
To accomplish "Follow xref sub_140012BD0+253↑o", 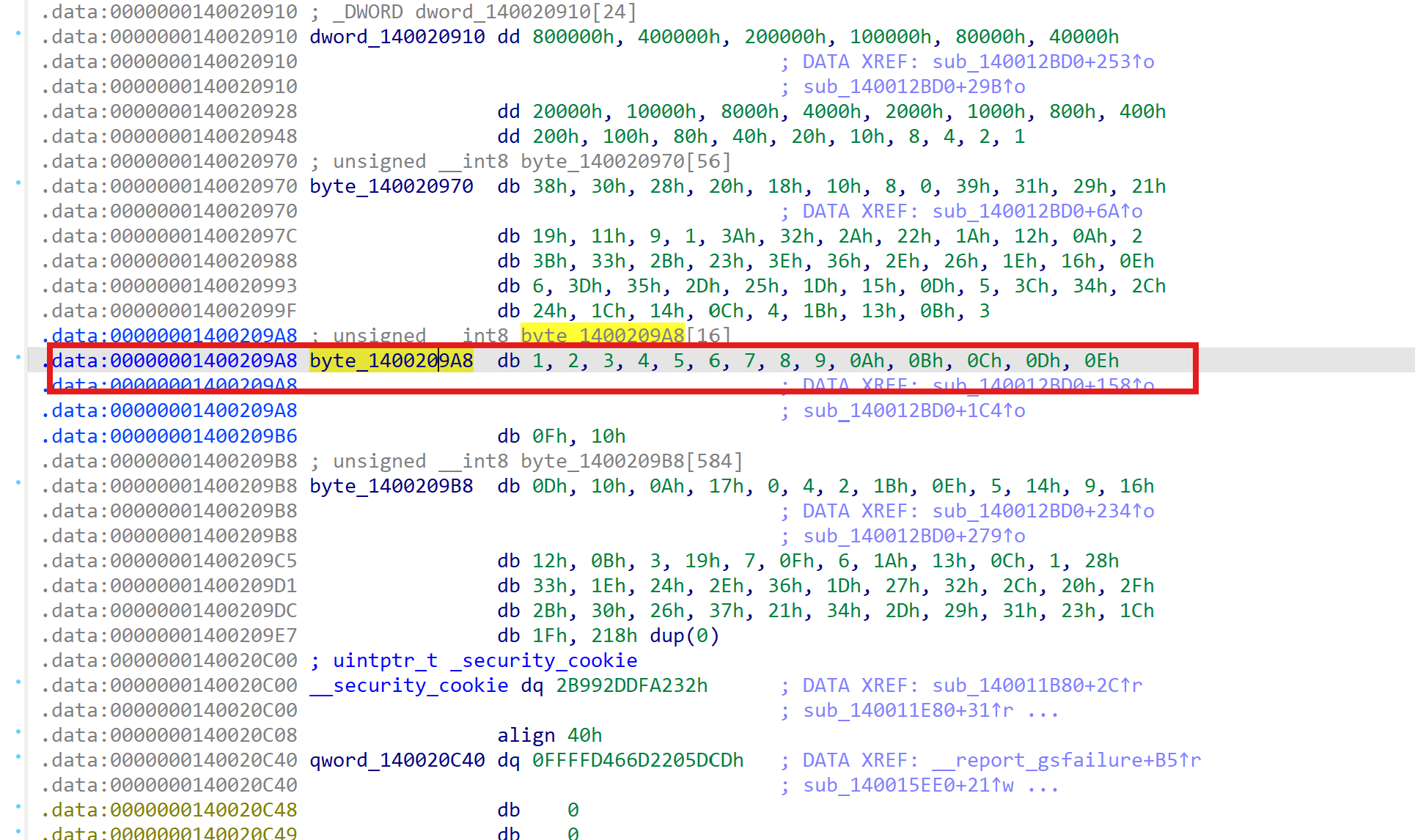I will pyautogui.click(x=1043, y=62).
